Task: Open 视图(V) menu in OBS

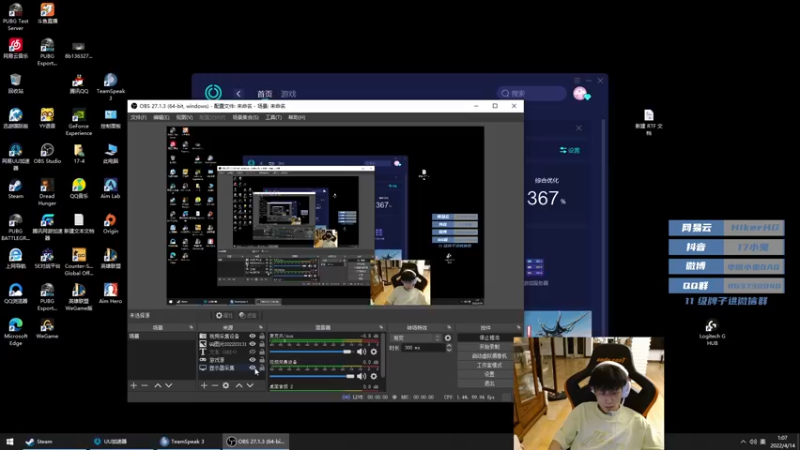Action: tap(184, 117)
